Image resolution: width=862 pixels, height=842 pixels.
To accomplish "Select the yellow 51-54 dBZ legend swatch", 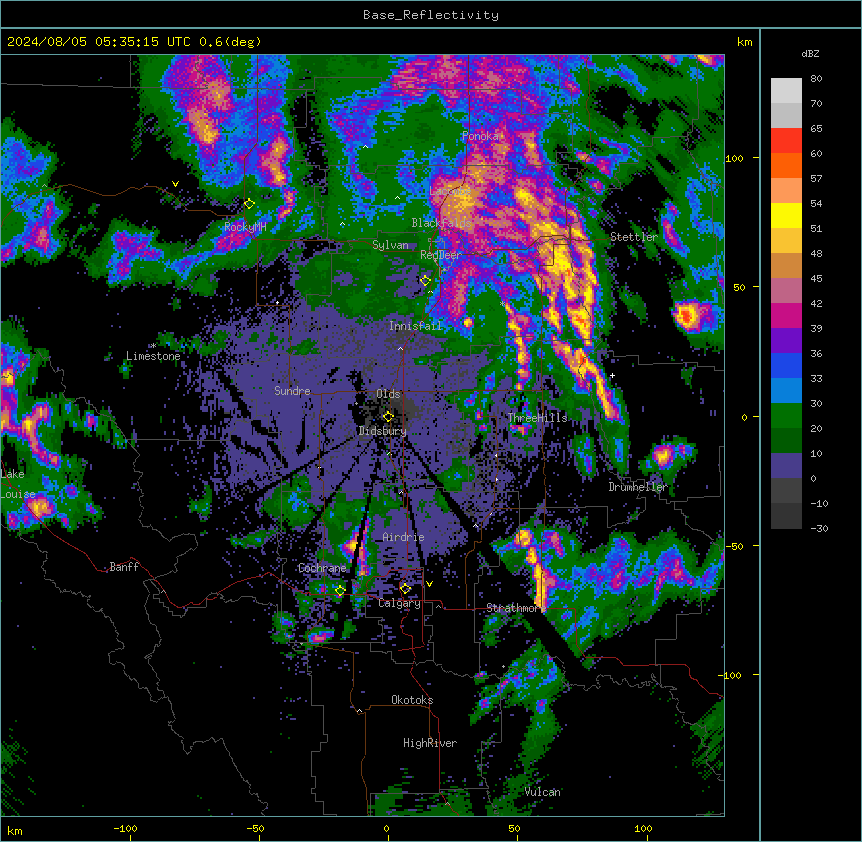I will point(786,215).
